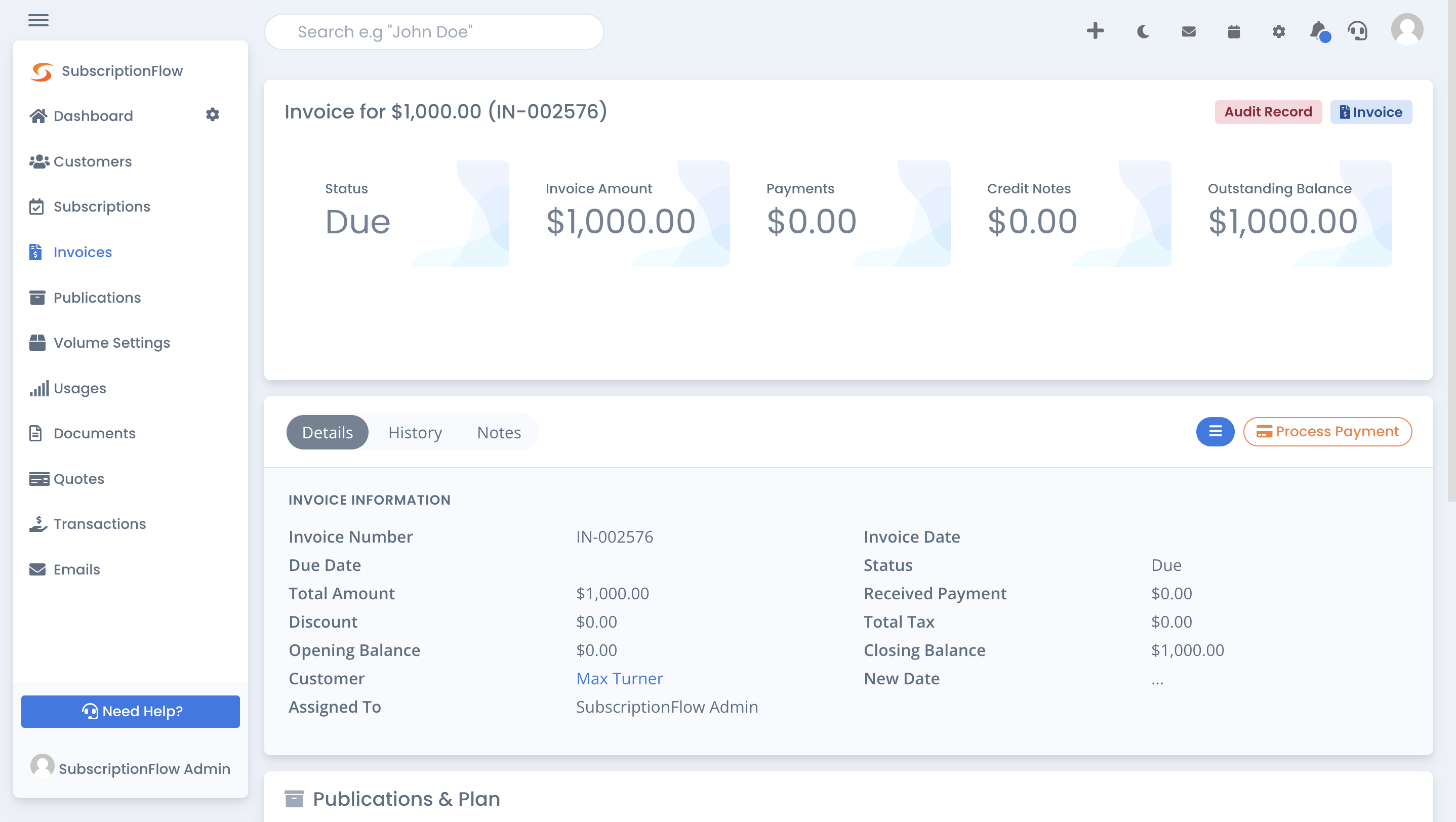Viewport: 1456px width, 822px height.
Task: Click the Invoices document icon
Action: pos(35,252)
